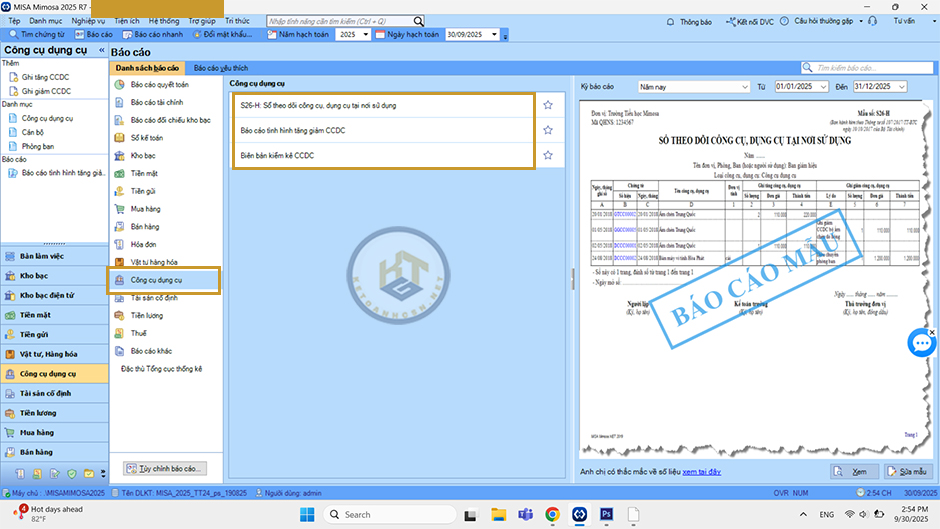Click the Xem button
Viewport: 940px width, 529px height.
[x=855, y=471]
